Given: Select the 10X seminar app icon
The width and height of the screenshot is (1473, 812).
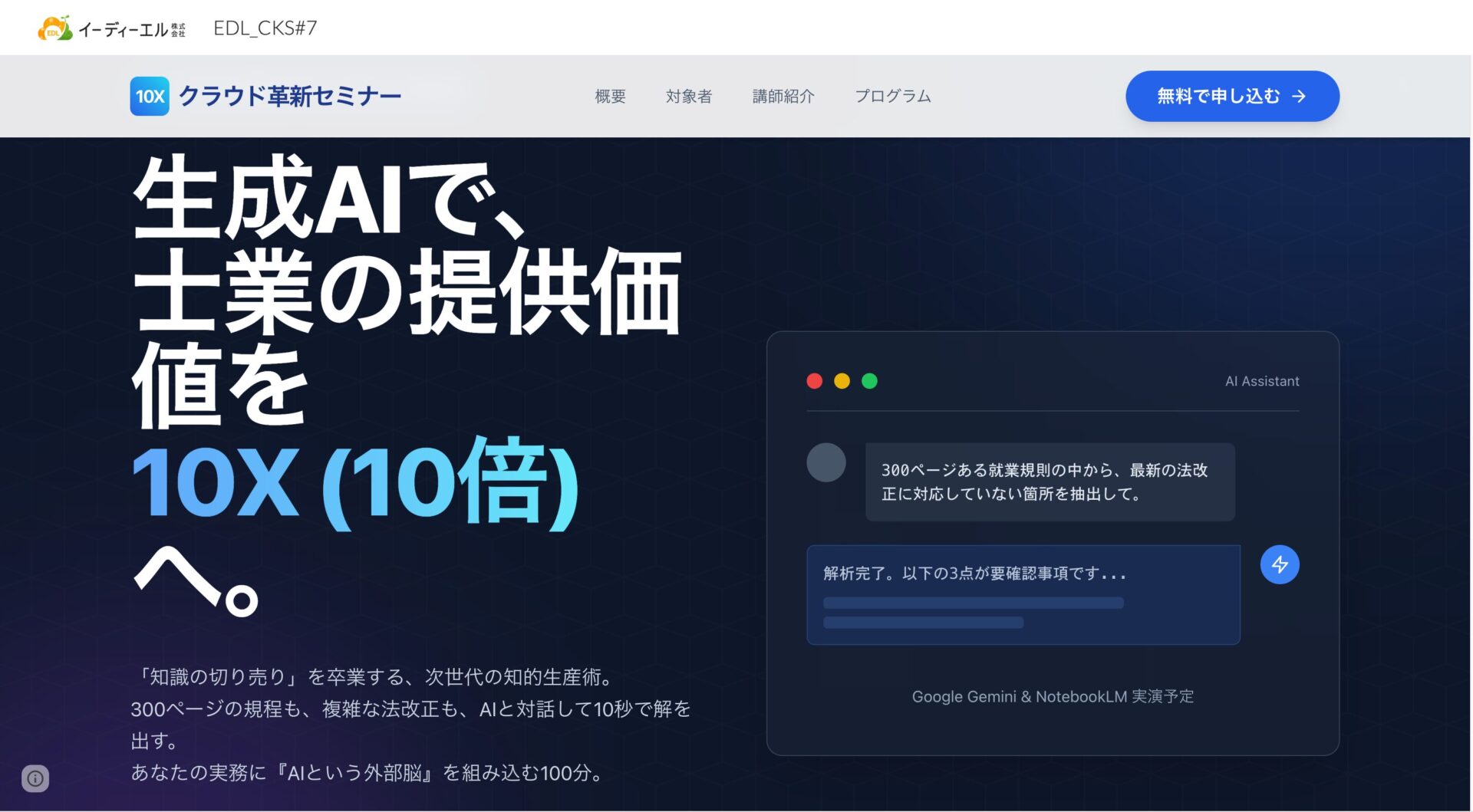Looking at the screenshot, I should [x=149, y=96].
